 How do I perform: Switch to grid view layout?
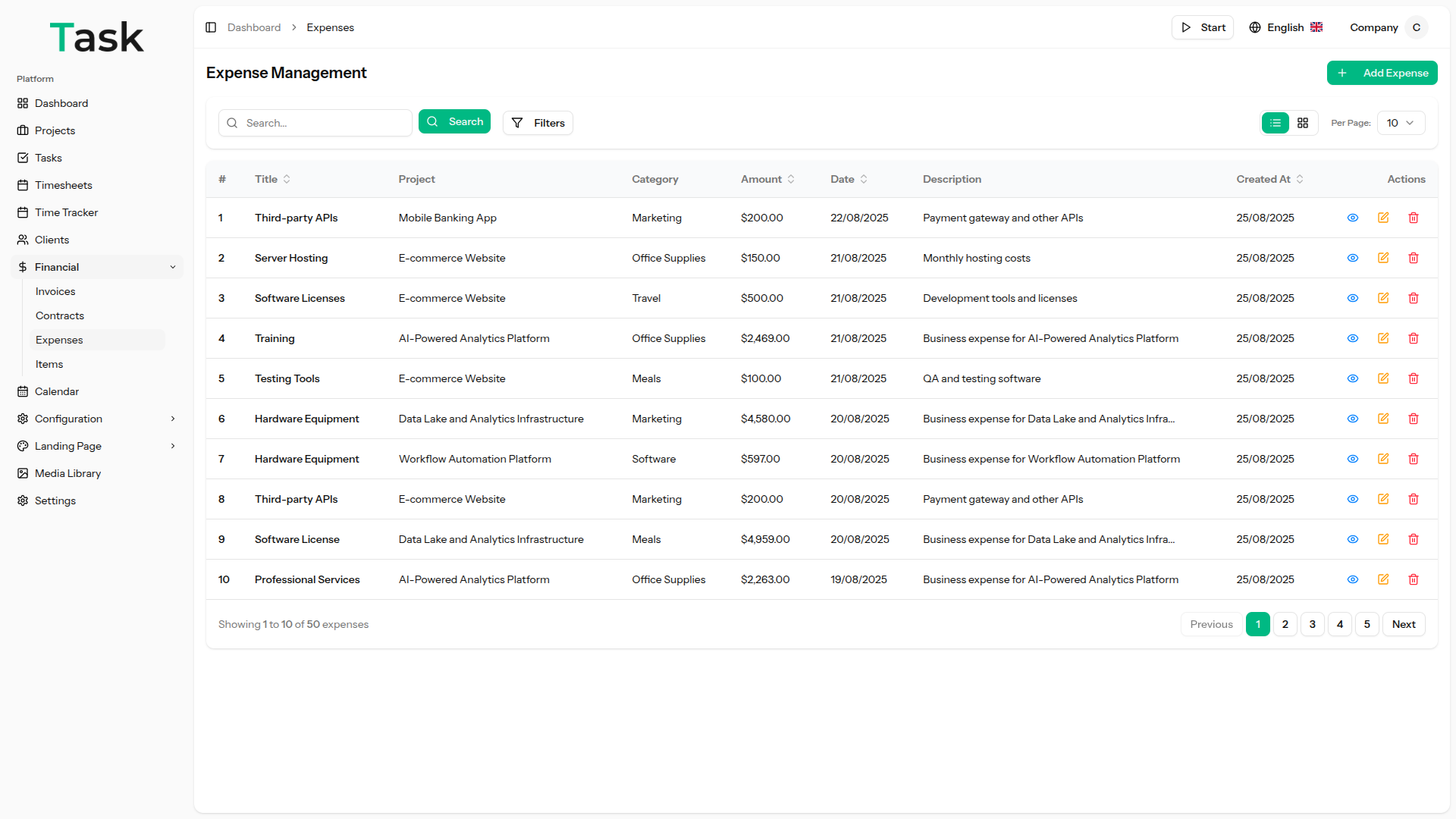tap(1302, 123)
